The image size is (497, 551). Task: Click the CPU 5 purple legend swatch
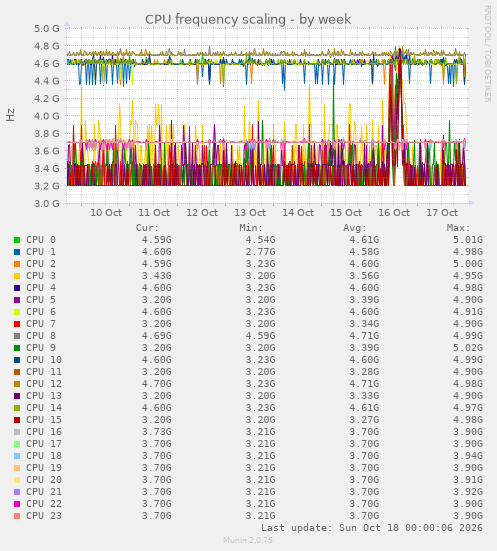click(x=17, y=300)
